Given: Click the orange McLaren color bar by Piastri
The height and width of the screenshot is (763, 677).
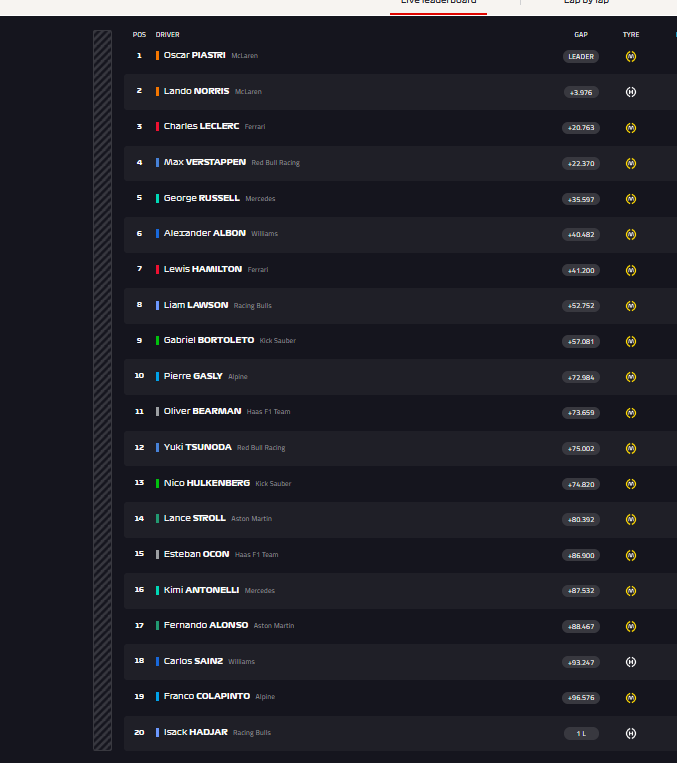Looking at the screenshot, I should point(157,55).
